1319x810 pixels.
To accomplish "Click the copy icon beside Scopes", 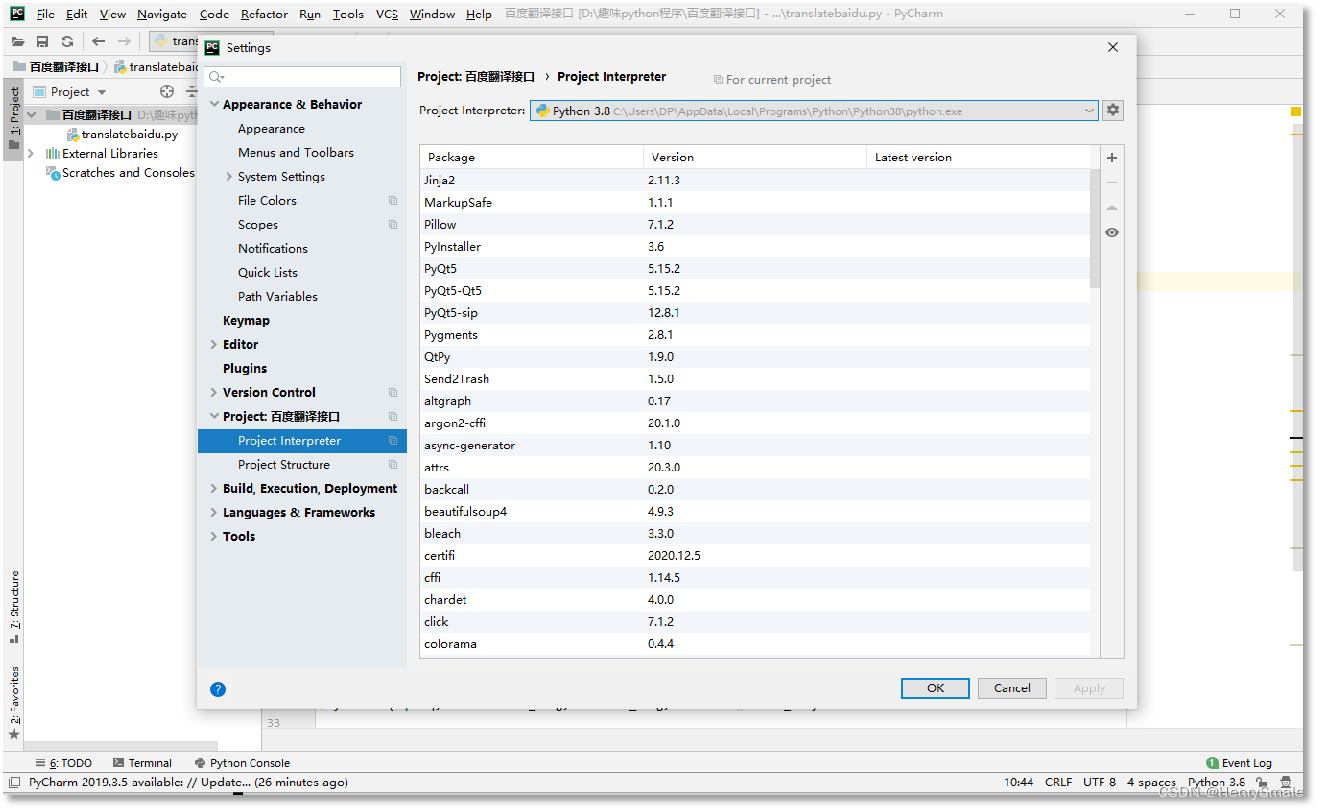I will tap(393, 225).
